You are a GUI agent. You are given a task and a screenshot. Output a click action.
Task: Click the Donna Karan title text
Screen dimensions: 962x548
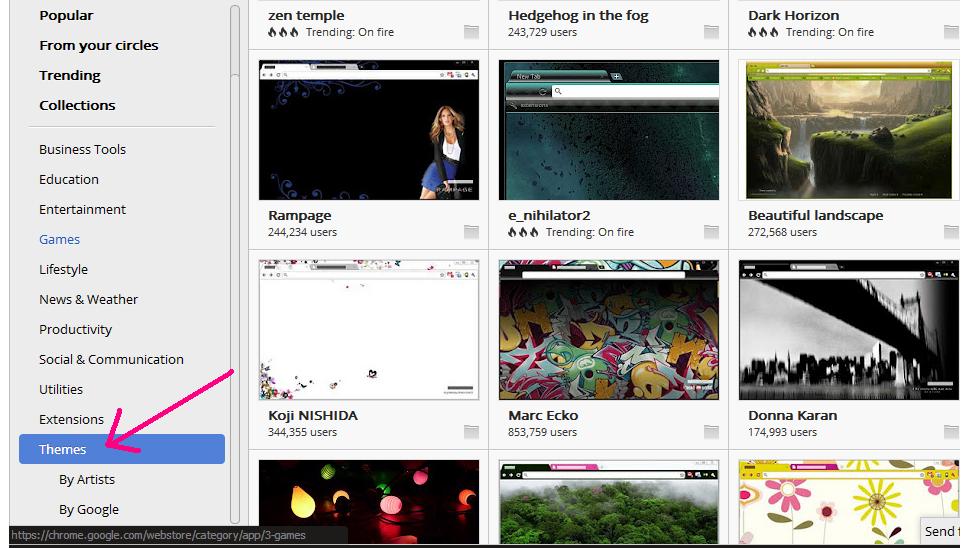pyautogui.click(x=793, y=415)
